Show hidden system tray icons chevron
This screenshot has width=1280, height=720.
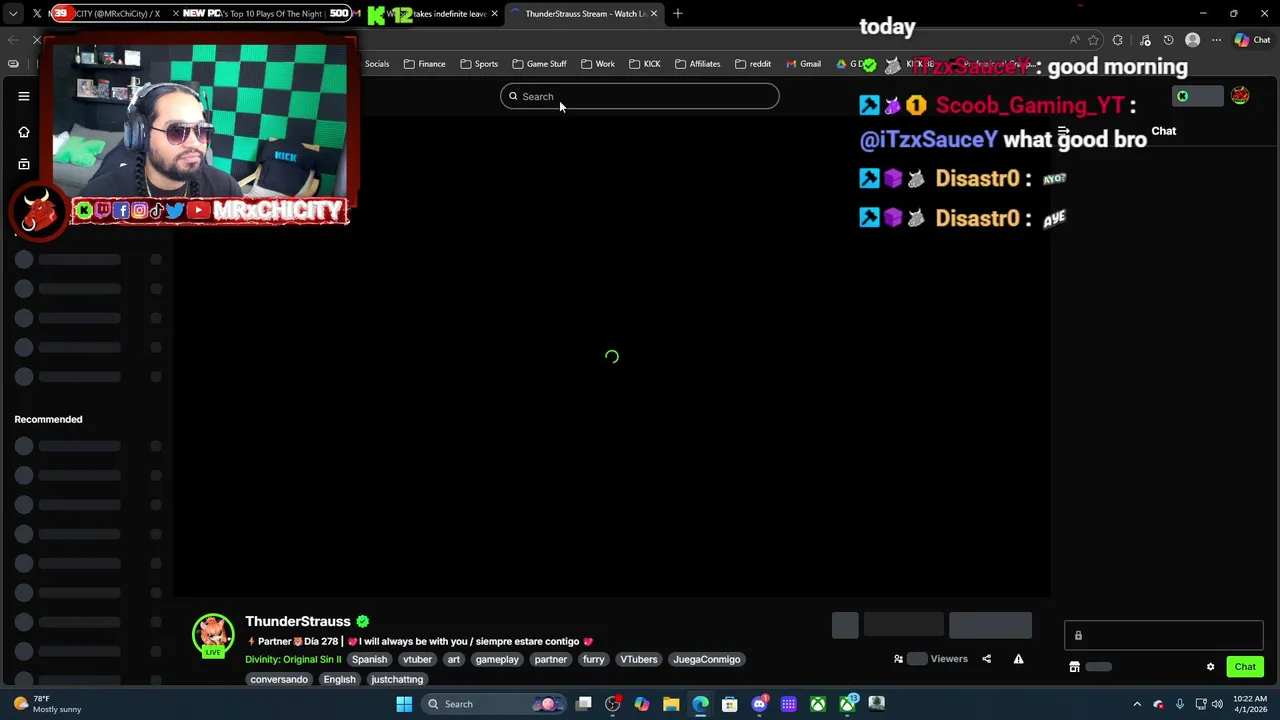1137,704
